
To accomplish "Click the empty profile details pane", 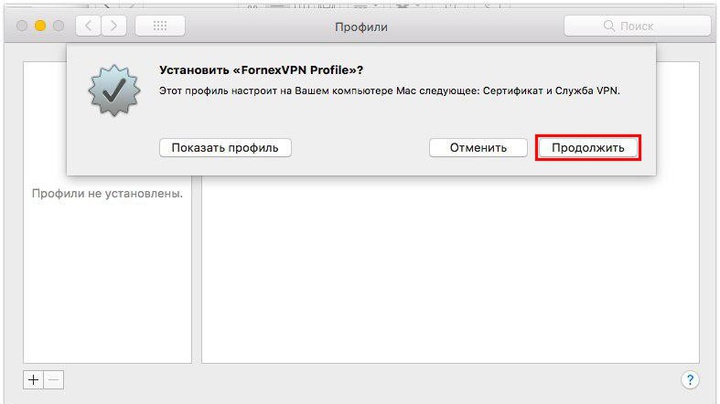I will (x=450, y=269).
